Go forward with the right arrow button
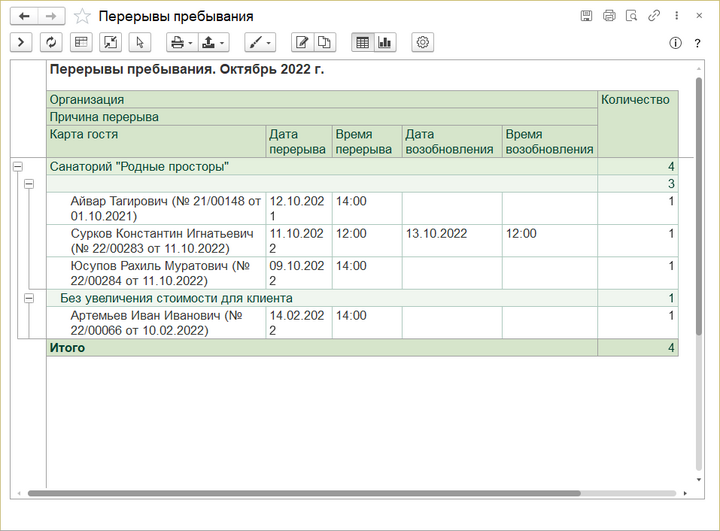Screen dimensions: 720x531 (51, 17)
